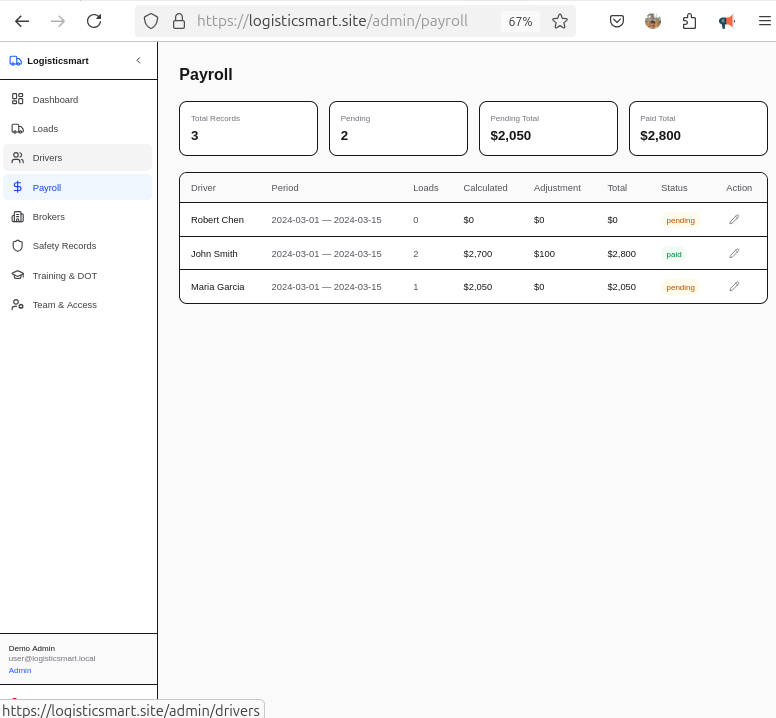Click user@logisticsmart.local email text
The image size is (776, 718).
coord(51,659)
